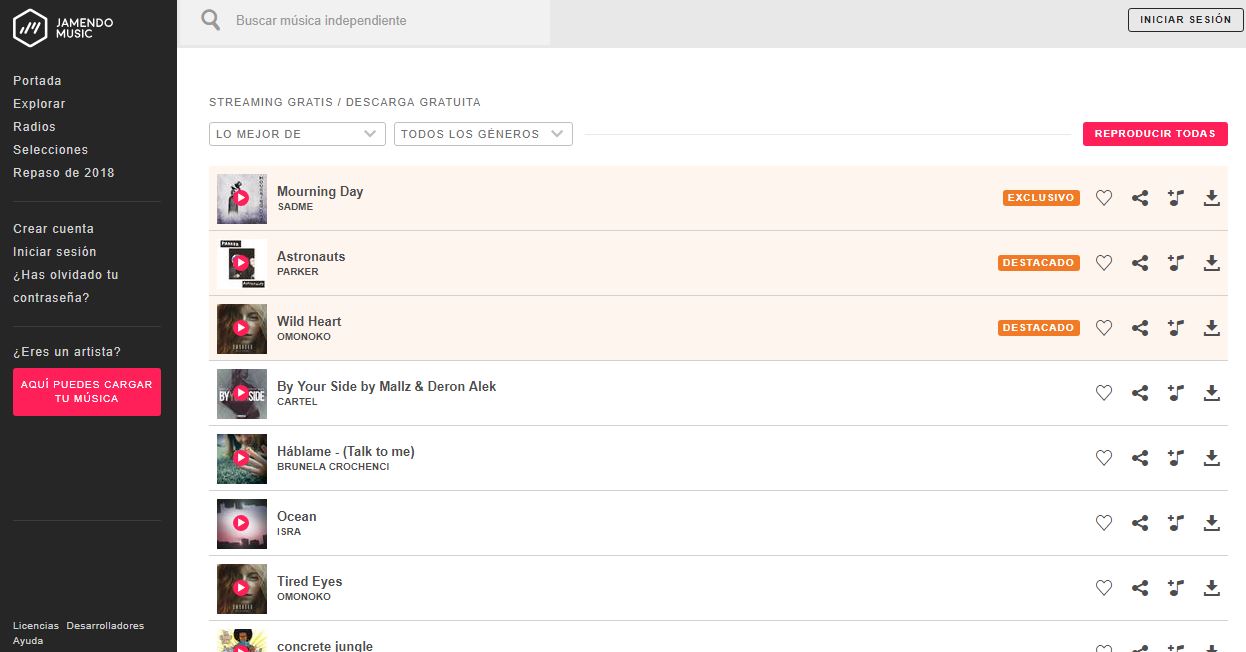Click the REPRODUCIR TODAS button
Viewport: 1246px width, 652px height.
1155,134
